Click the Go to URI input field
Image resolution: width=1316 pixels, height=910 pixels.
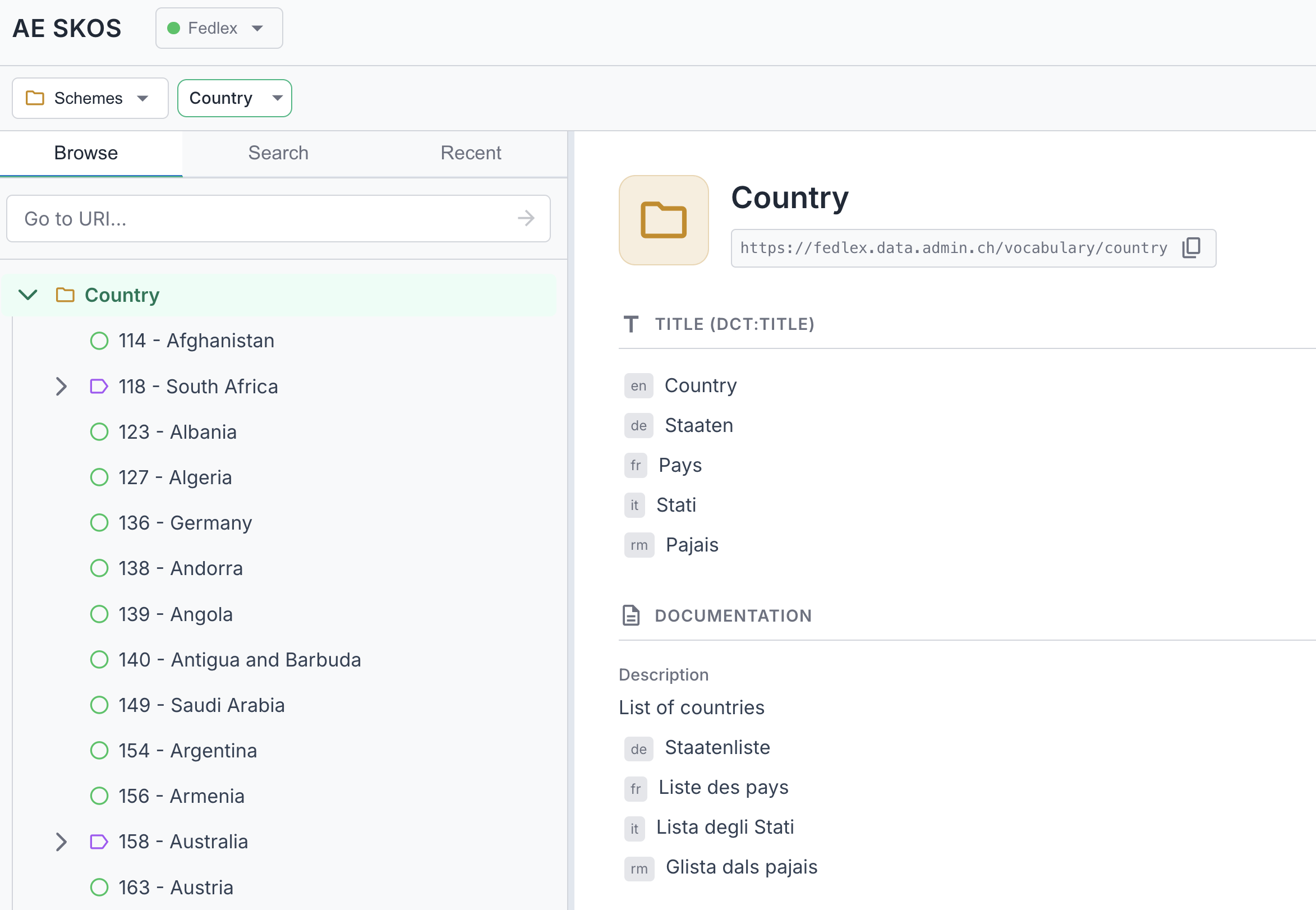coord(262,218)
